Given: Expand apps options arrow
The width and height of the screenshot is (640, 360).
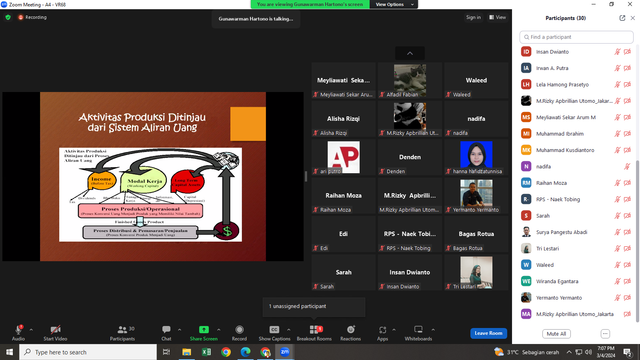Looking at the screenshot, I should (x=394, y=329).
